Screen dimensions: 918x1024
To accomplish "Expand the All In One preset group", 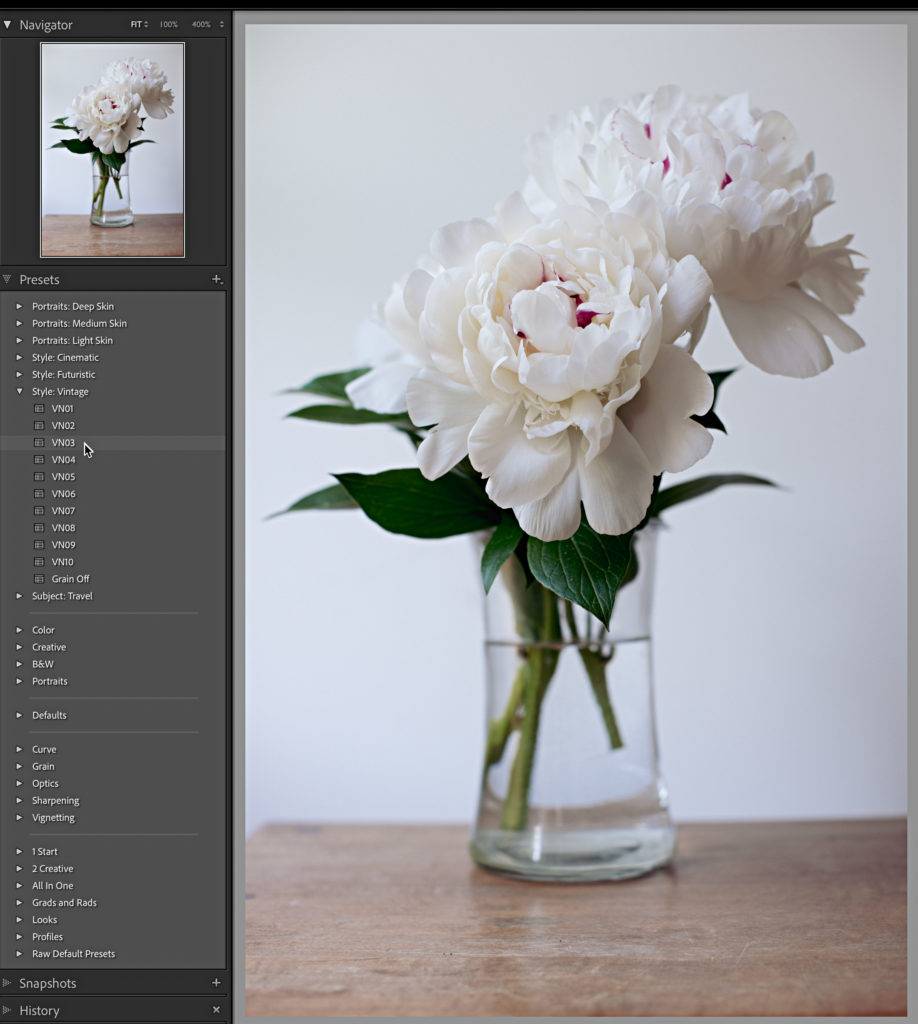I will [19, 885].
